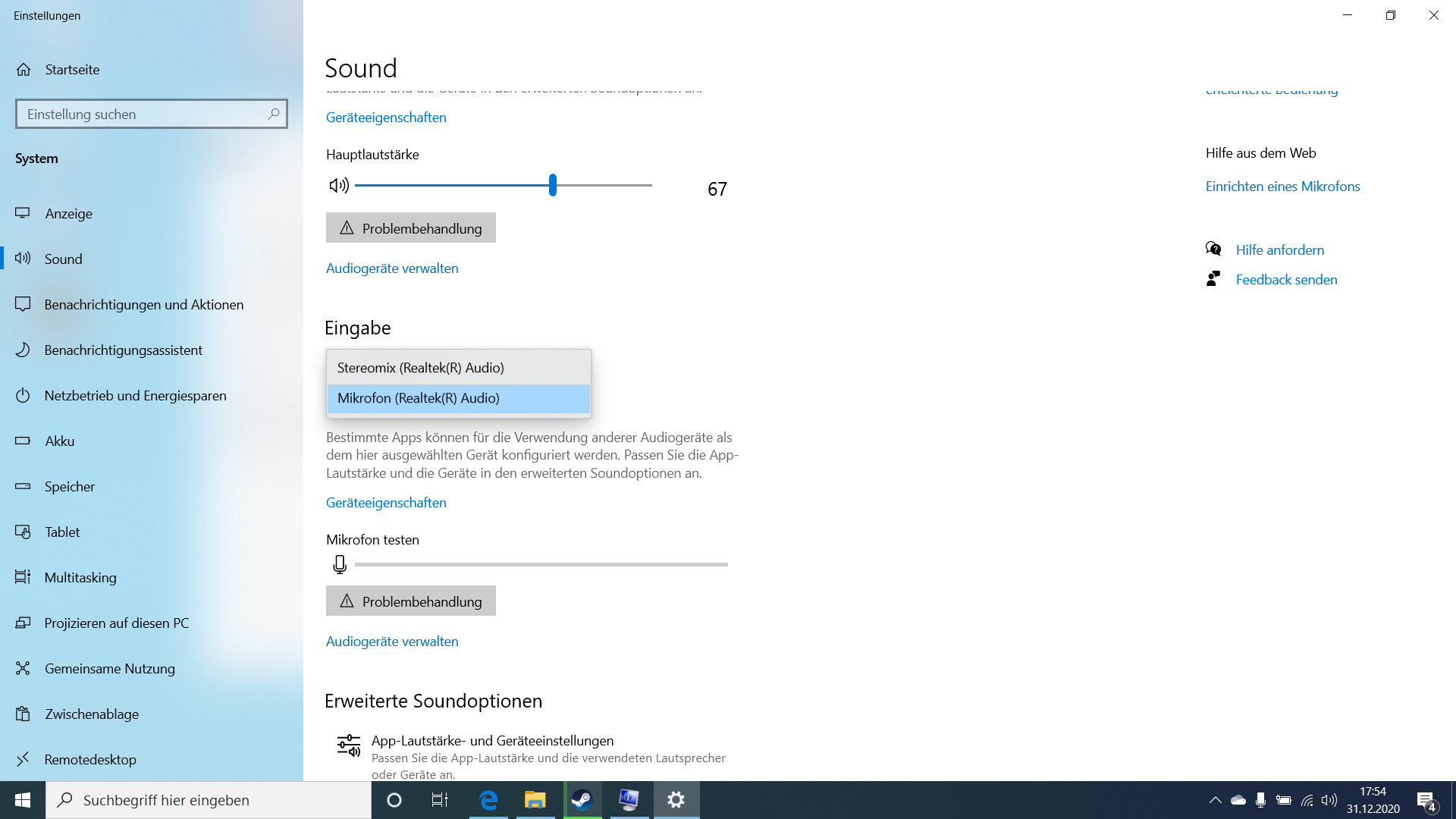The height and width of the screenshot is (819, 1456).
Task: Click the speaker icon next to Hauptlautstärke slider
Action: [339, 185]
